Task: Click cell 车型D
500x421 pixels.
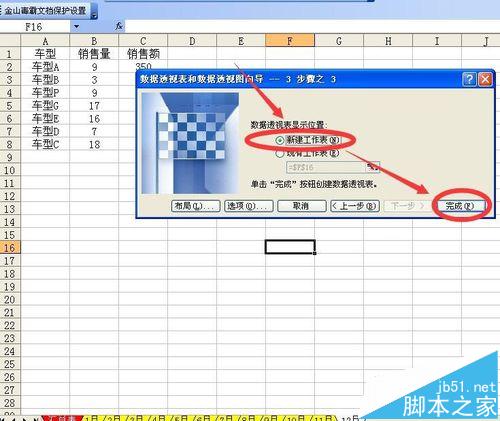Action: tap(45, 131)
